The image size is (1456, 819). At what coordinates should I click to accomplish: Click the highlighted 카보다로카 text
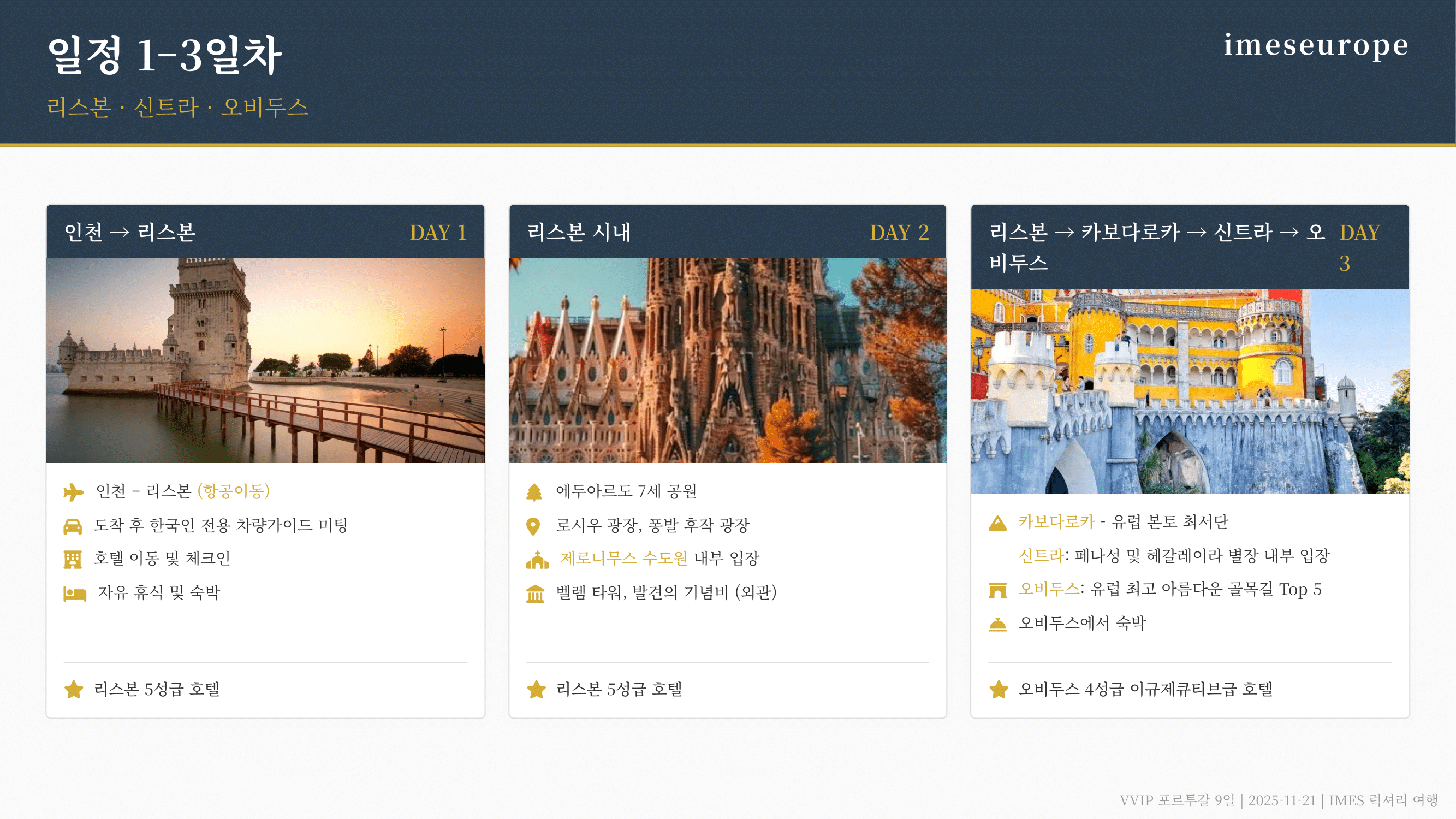pyautogui.click(x=1056, y=521)
